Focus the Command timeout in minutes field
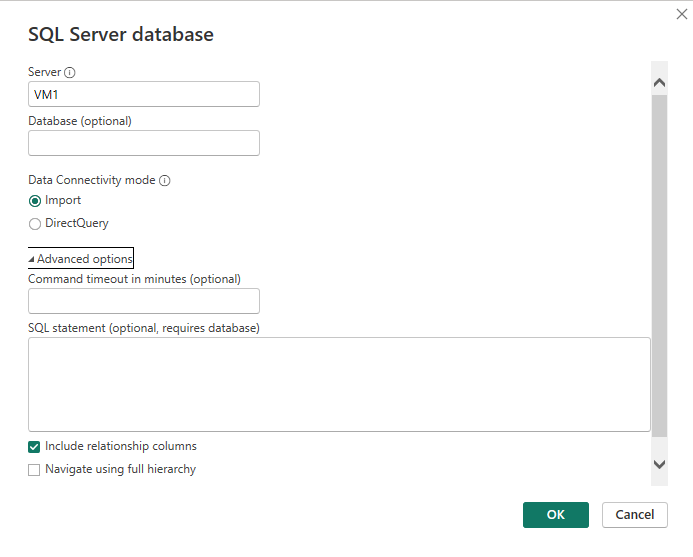This screenshot has width=693, height=557. click(144, 301)
